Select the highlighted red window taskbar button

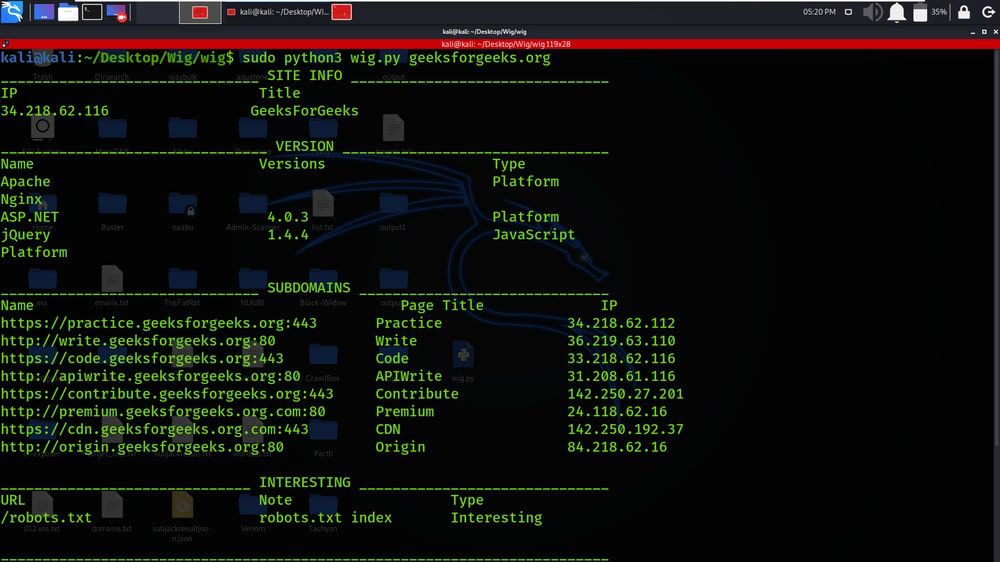click(200, 12)
